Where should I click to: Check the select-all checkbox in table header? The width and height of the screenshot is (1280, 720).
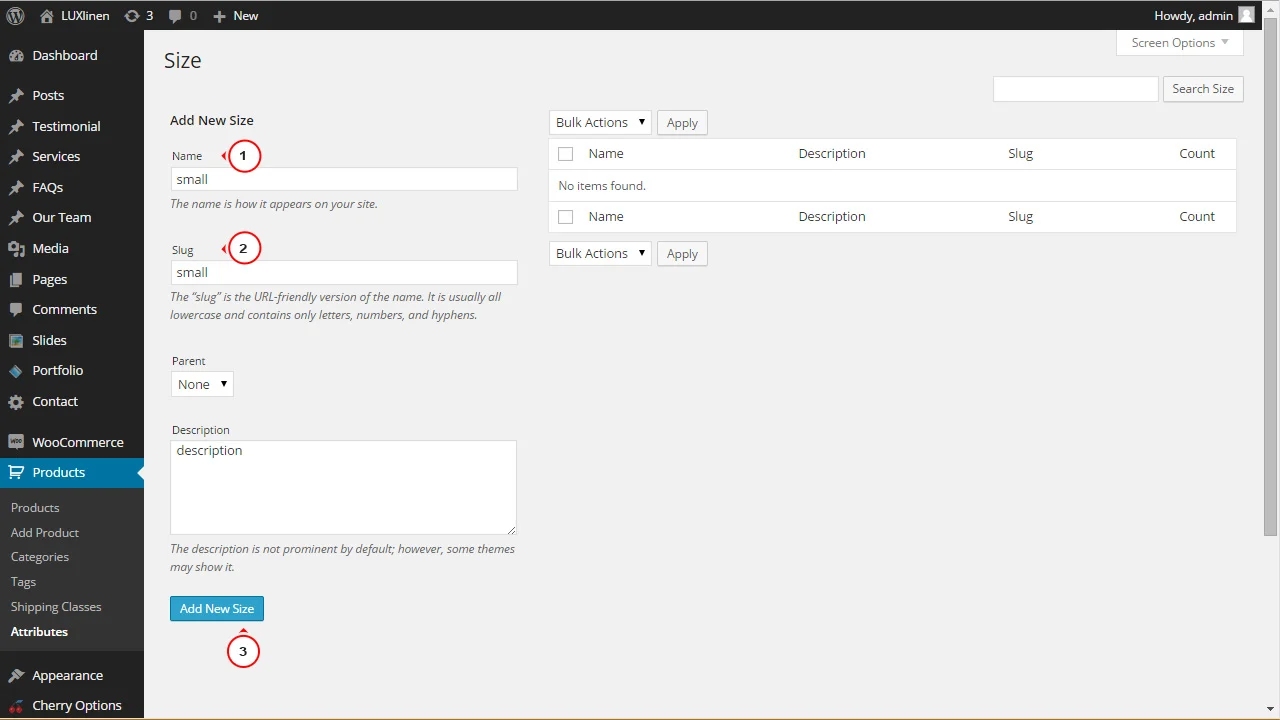[566, 154]
